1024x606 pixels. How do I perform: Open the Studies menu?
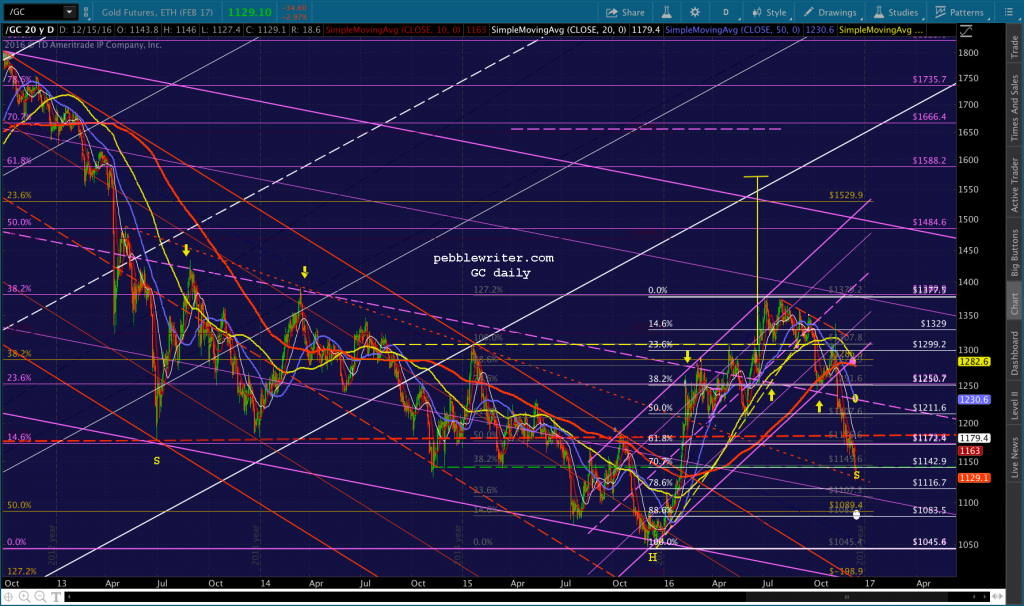tap(896, 12)
